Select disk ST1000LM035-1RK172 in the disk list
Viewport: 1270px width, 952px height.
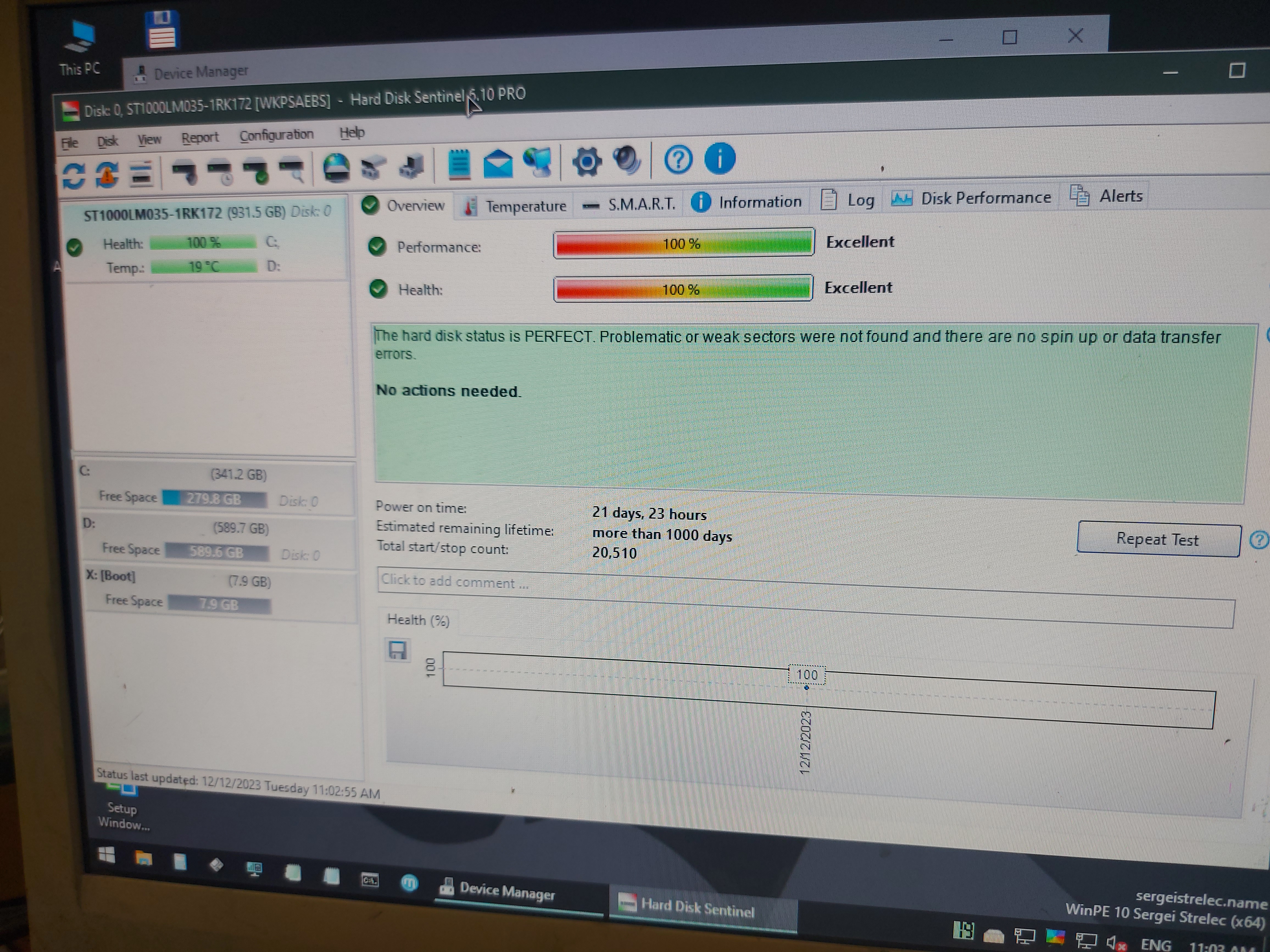204,241
